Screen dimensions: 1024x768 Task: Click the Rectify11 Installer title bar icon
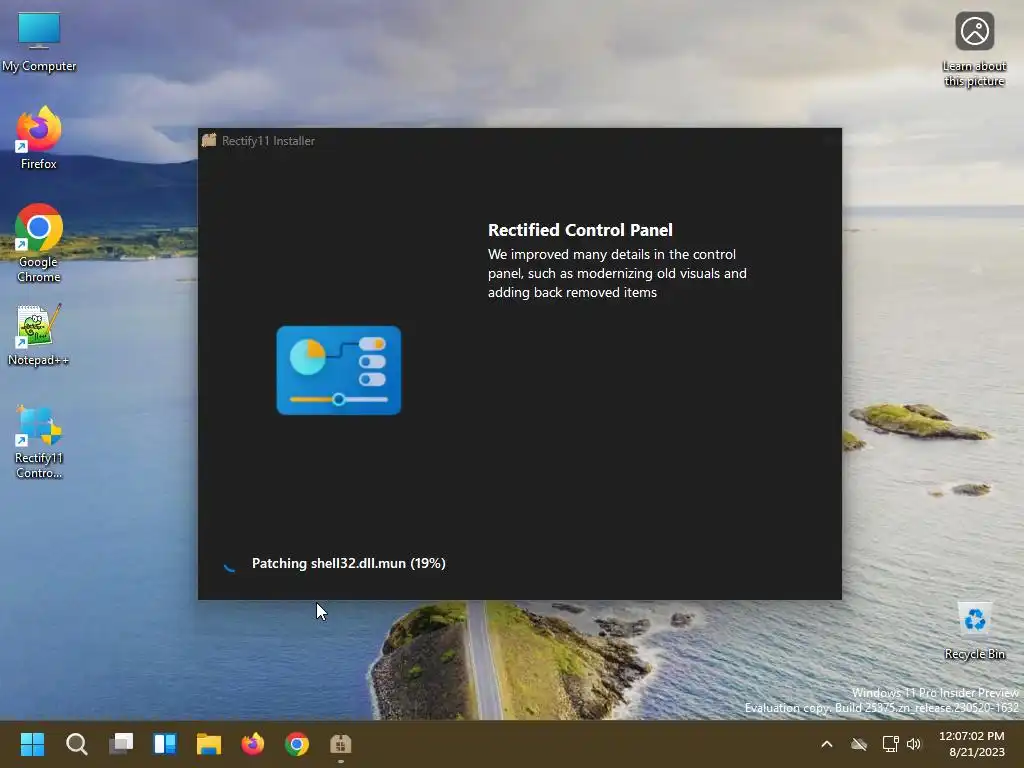pos(209,140)
